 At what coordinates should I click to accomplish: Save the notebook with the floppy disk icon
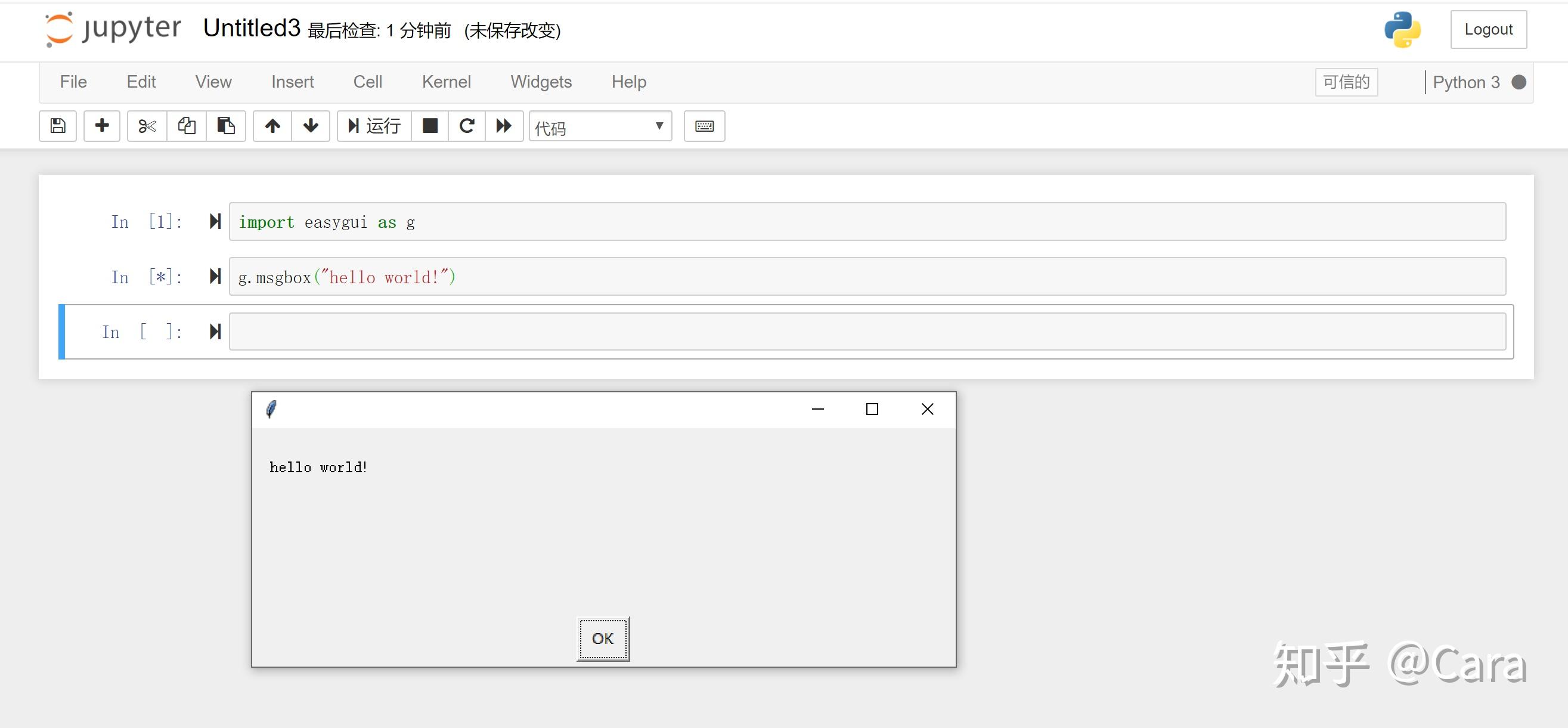(58, 126)
